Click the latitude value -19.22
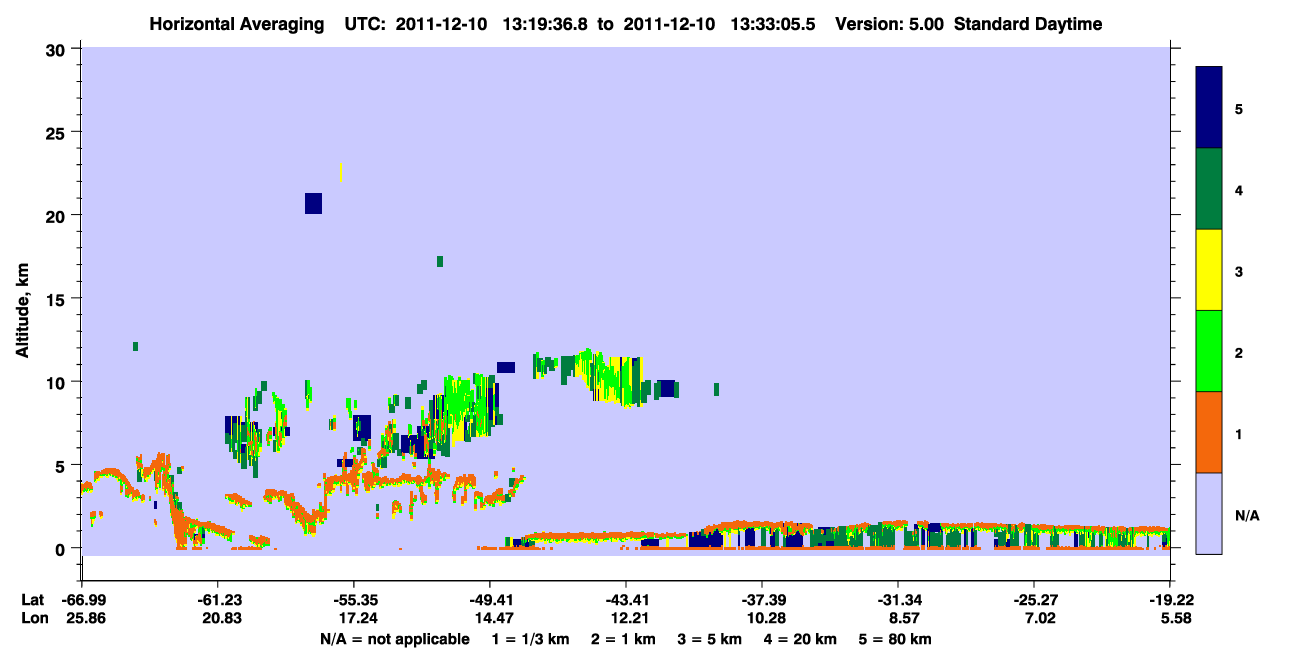This screenshot has height=667, width=1300. 1170,600
